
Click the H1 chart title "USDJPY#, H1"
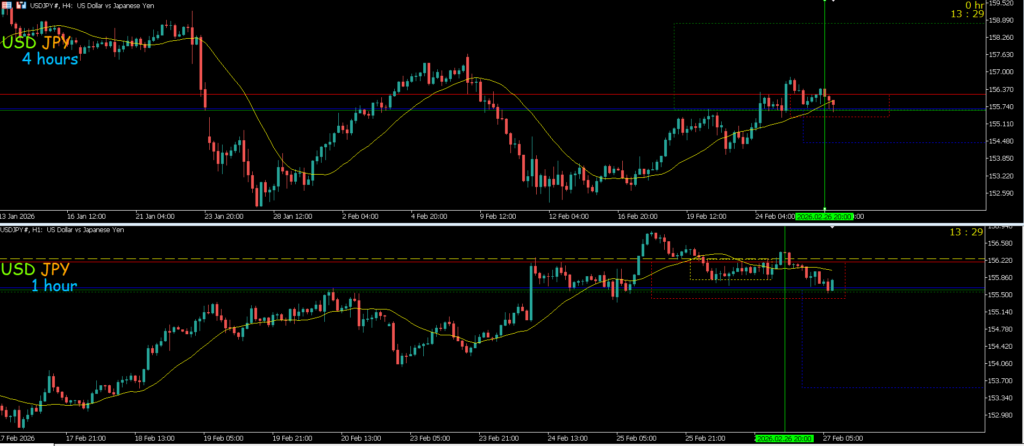click(x=28, y=231)
